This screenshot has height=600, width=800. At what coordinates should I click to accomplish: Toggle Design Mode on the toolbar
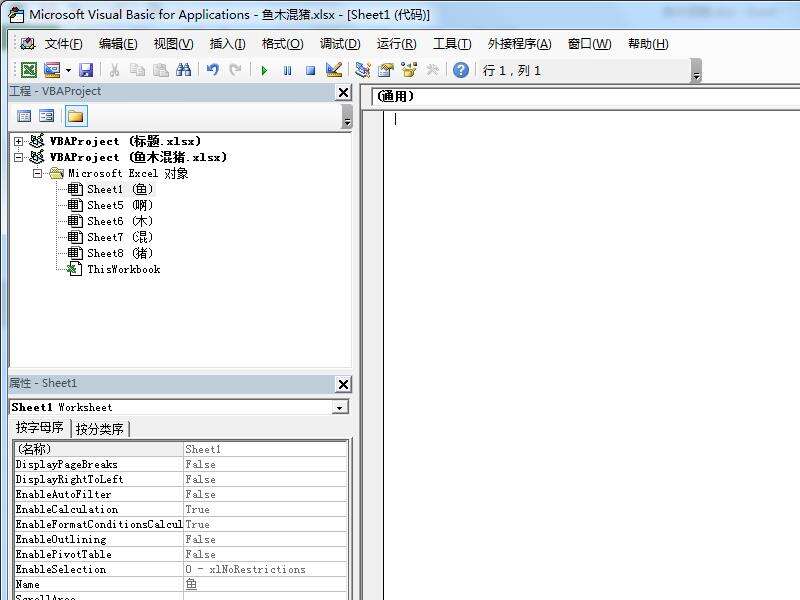(332, 70)
